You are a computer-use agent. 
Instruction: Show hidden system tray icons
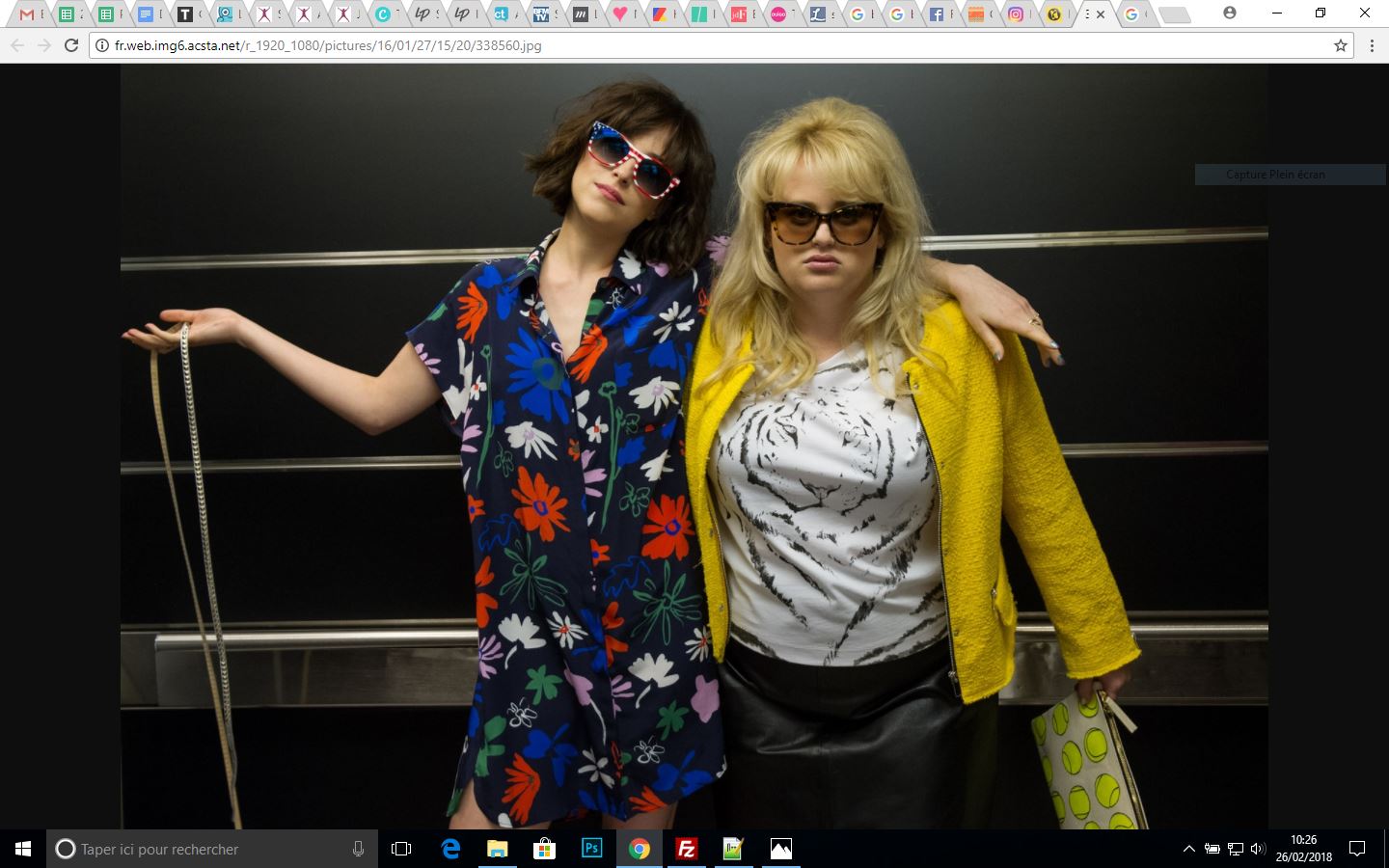tap(1188, 849)
